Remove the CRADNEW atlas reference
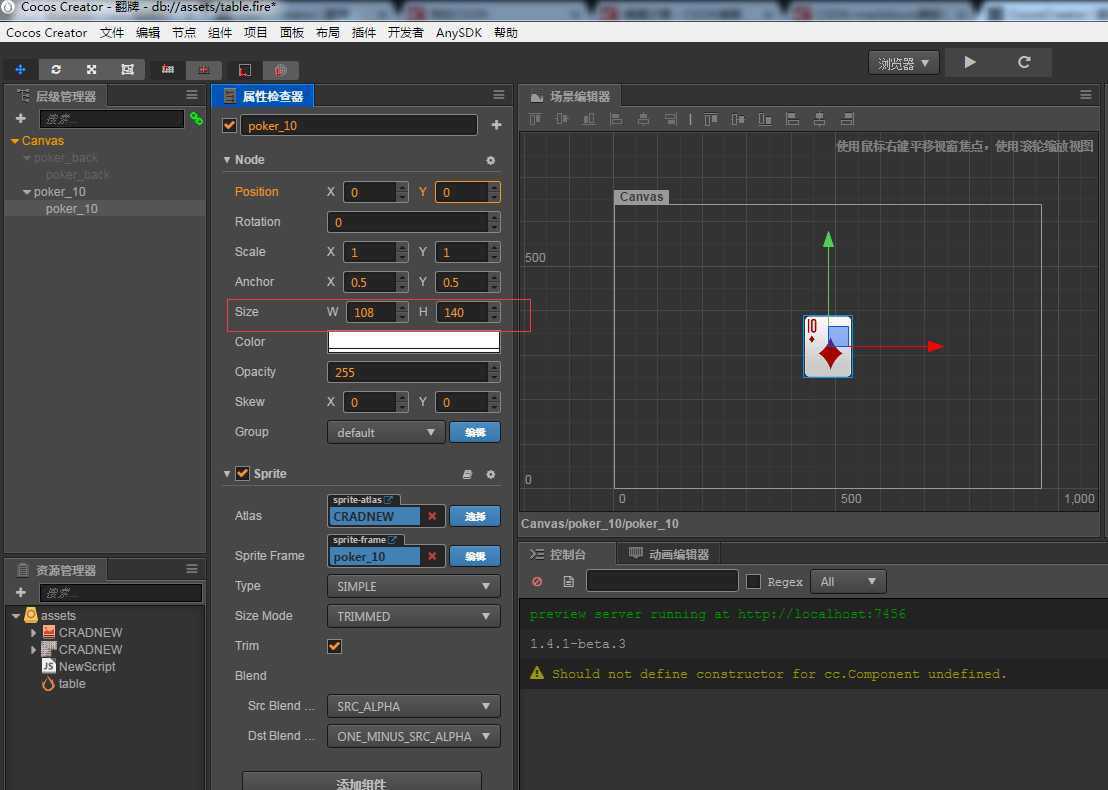This screenshot has width=1108, height=790. point(432,516)
